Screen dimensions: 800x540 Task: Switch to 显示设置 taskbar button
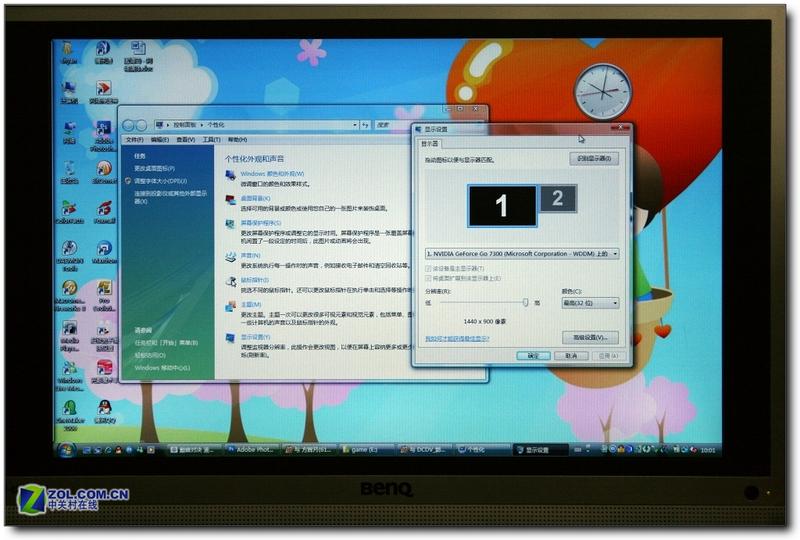pos(540,450)
